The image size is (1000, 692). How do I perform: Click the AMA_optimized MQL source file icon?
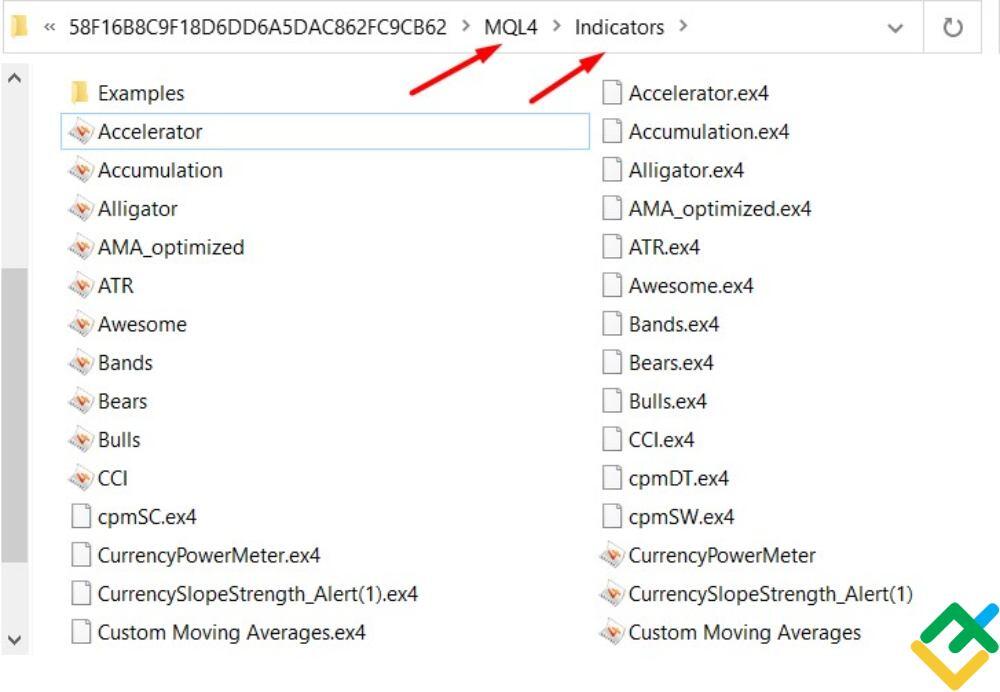(x=81, y=247)
